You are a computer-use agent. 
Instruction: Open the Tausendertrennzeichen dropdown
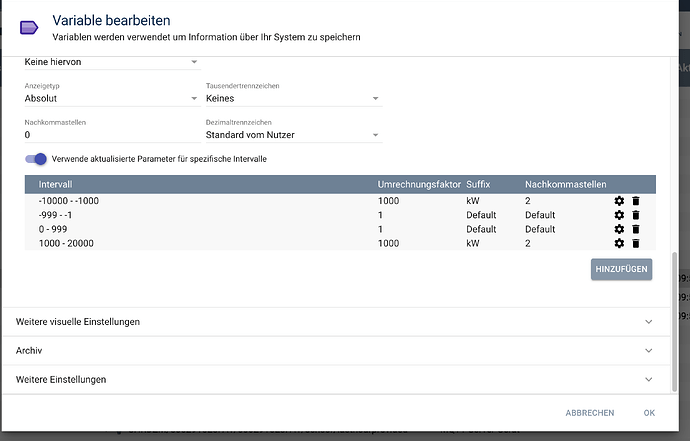[x=294, y=99]
